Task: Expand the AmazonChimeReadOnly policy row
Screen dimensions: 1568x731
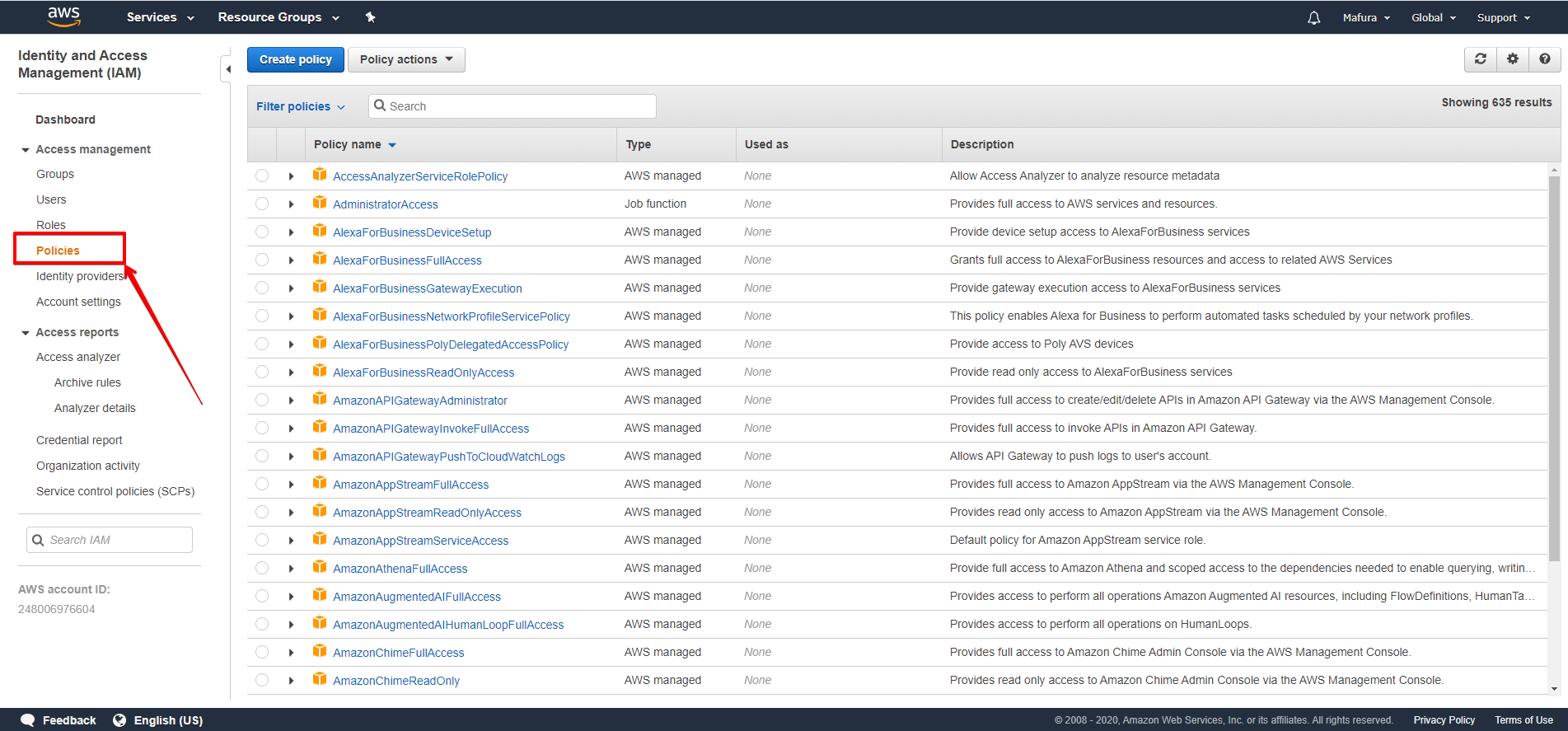Action: pos(291,681)
